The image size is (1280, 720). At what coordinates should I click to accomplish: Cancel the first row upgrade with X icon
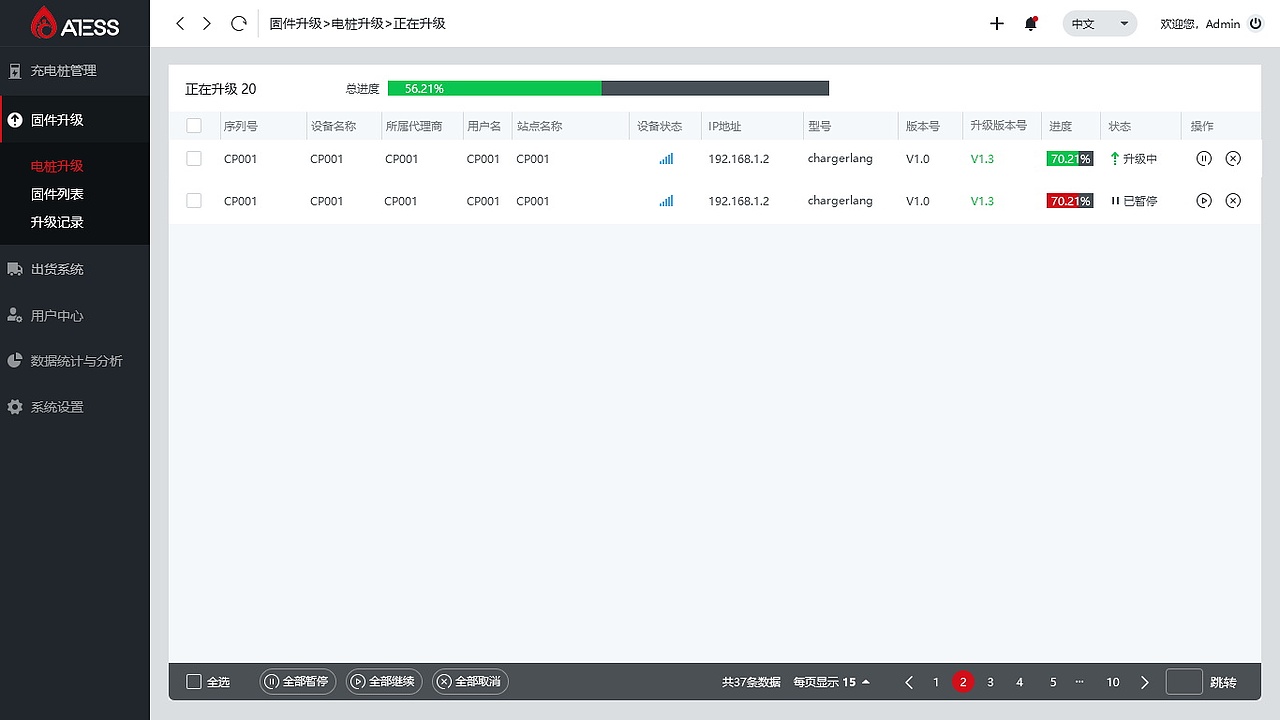(x=1233, y=158)
